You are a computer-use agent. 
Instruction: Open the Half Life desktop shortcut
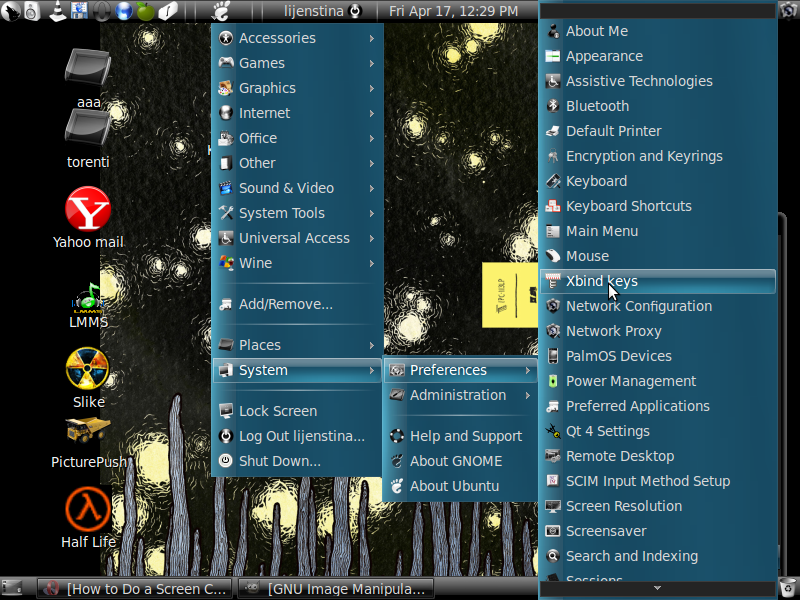point(88,510)
